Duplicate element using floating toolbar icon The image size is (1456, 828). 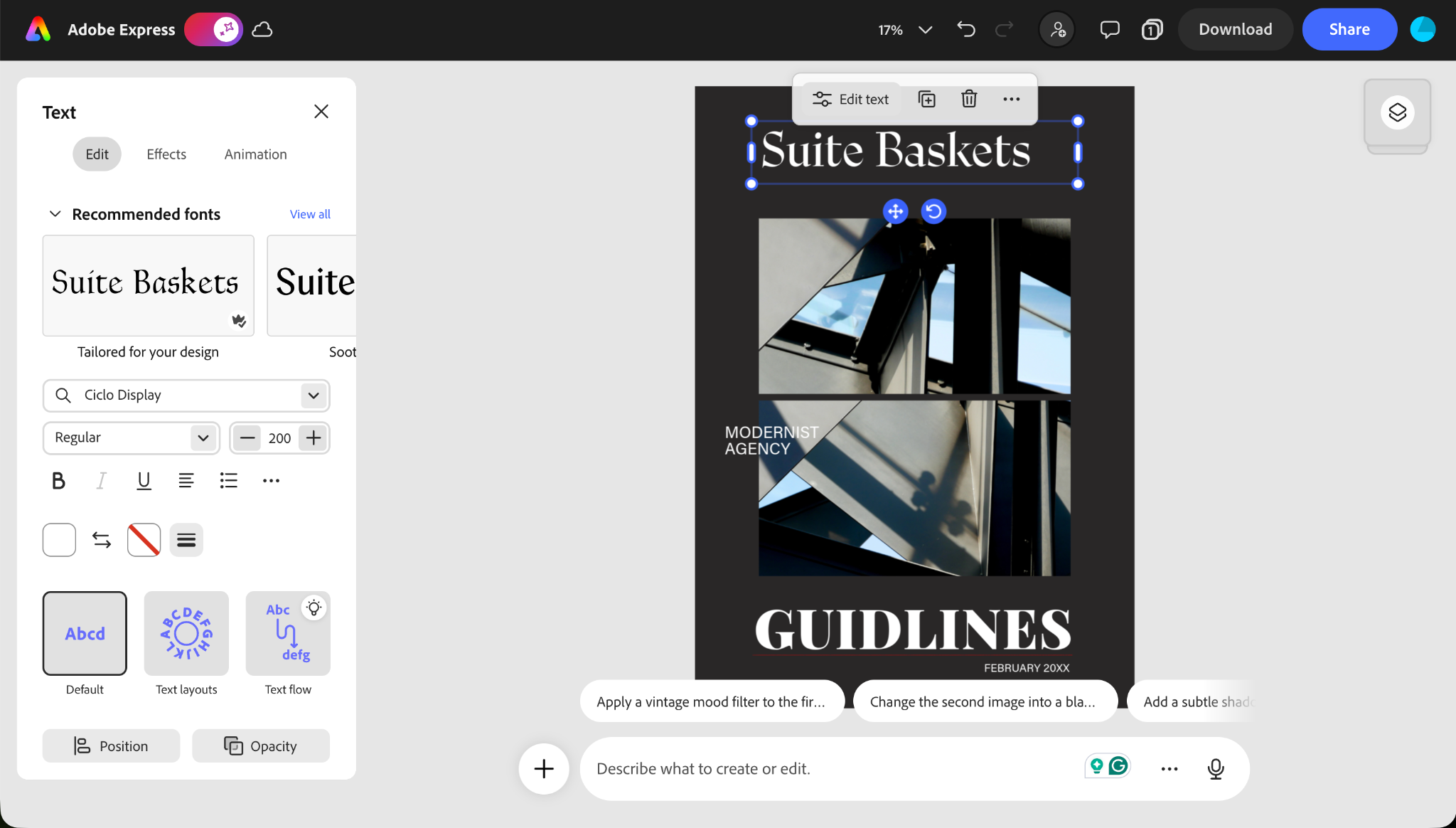926,99
